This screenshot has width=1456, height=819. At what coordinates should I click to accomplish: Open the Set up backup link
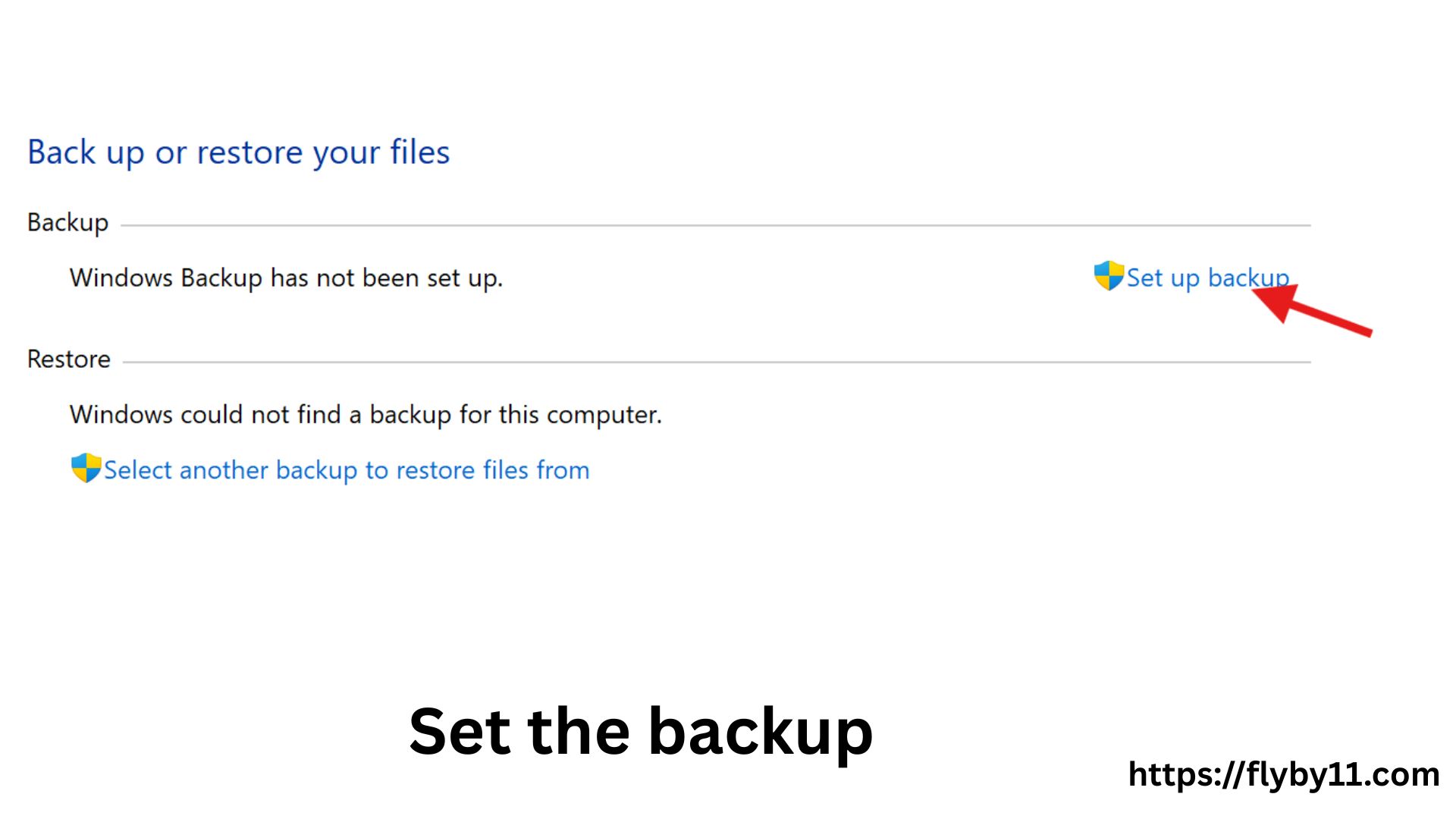(1207, 278)
